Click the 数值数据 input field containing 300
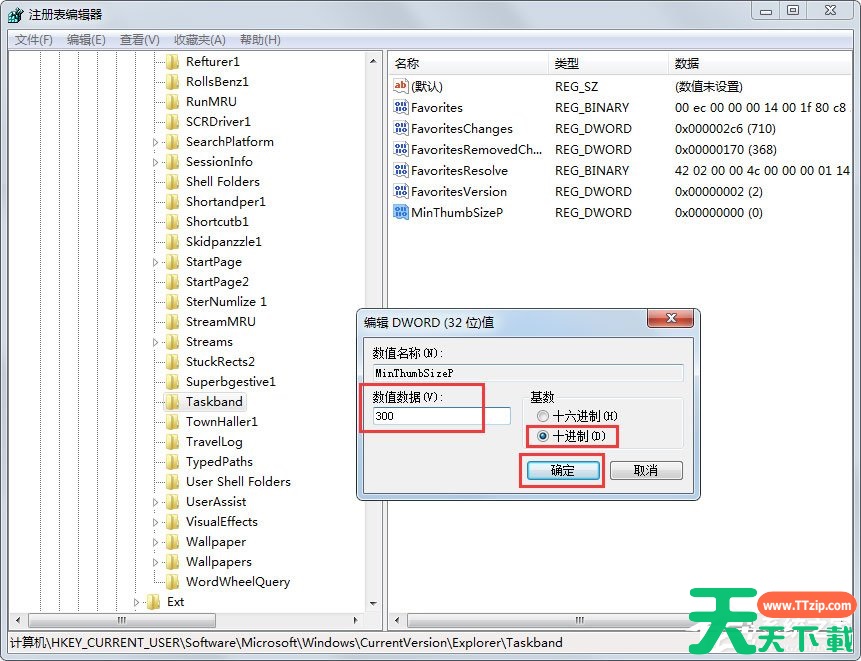The height and width of the screenshot is (661, 861). 441,416
